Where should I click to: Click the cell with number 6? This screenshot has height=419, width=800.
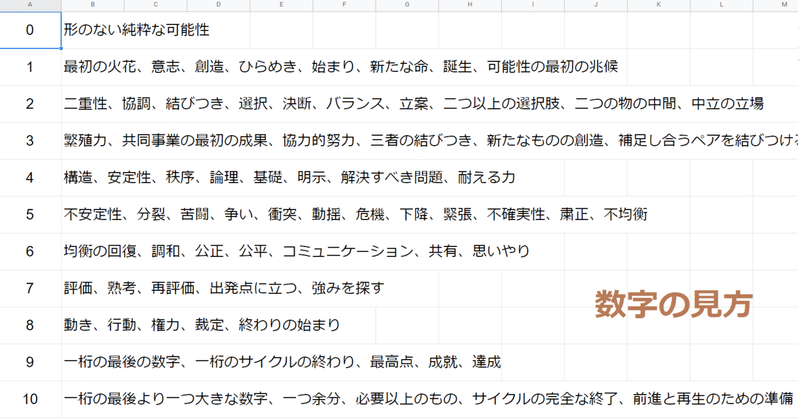tap(30, 252)
